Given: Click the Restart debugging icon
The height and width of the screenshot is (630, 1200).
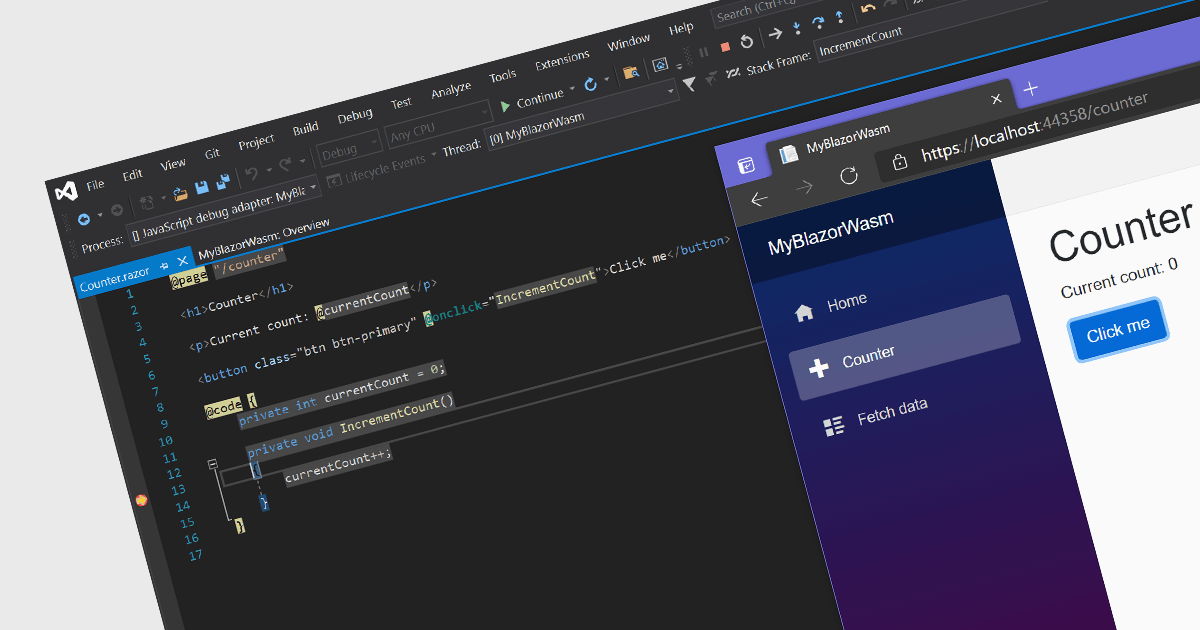Looking at the screenshot, I should click(x=746, y=42).
